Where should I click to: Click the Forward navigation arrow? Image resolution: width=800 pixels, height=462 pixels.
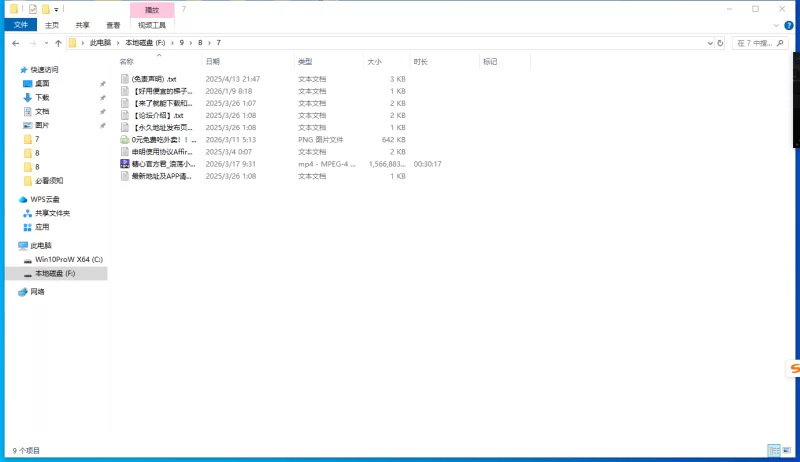point(33,43)
